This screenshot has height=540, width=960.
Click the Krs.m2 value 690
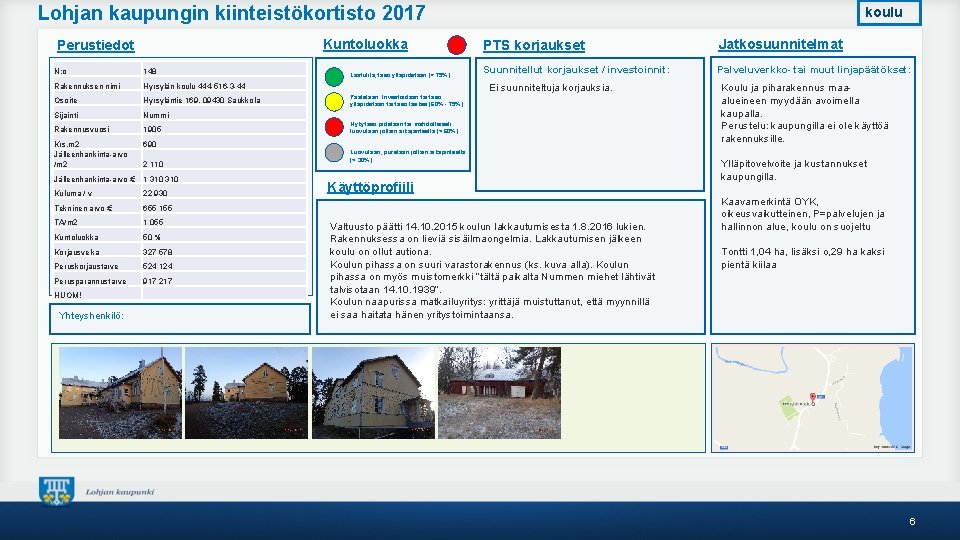149,144
